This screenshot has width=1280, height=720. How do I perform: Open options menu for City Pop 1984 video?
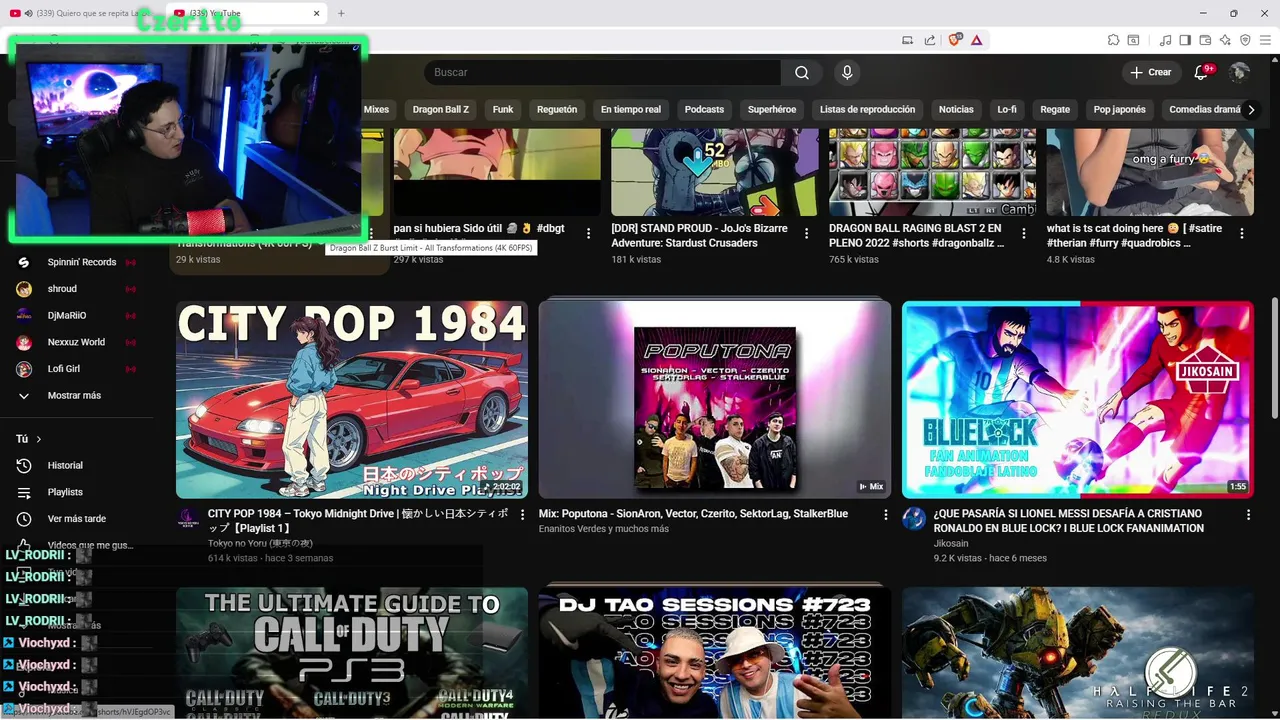pos(522,515)
